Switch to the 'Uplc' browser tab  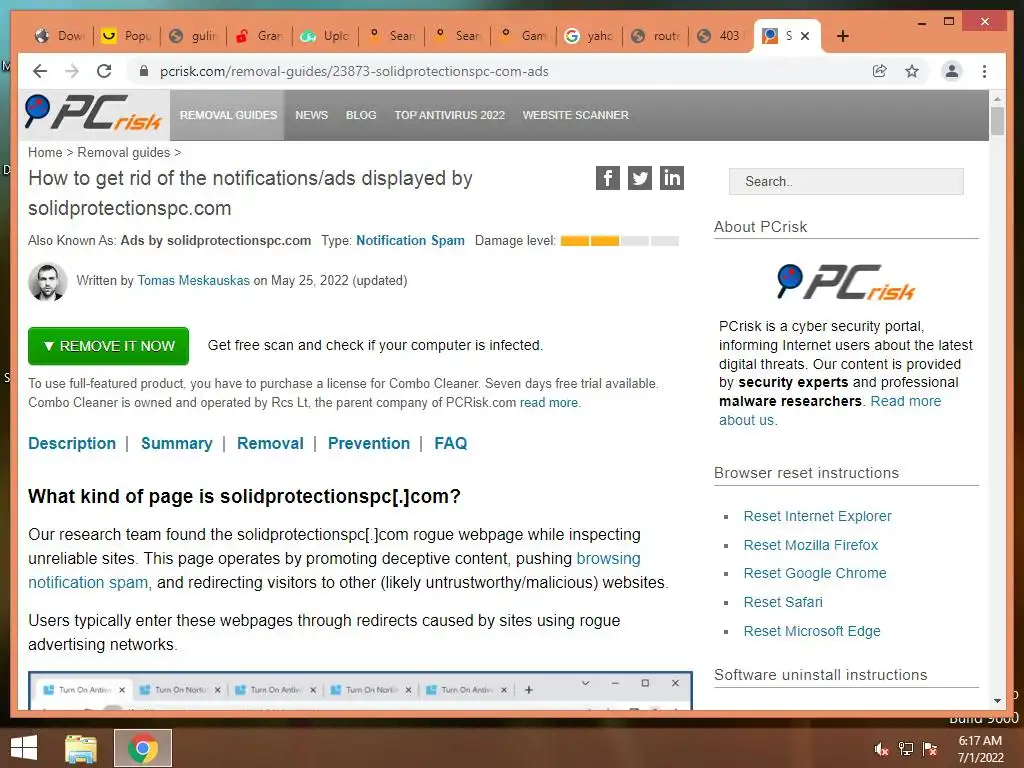(x=326, y=36)
